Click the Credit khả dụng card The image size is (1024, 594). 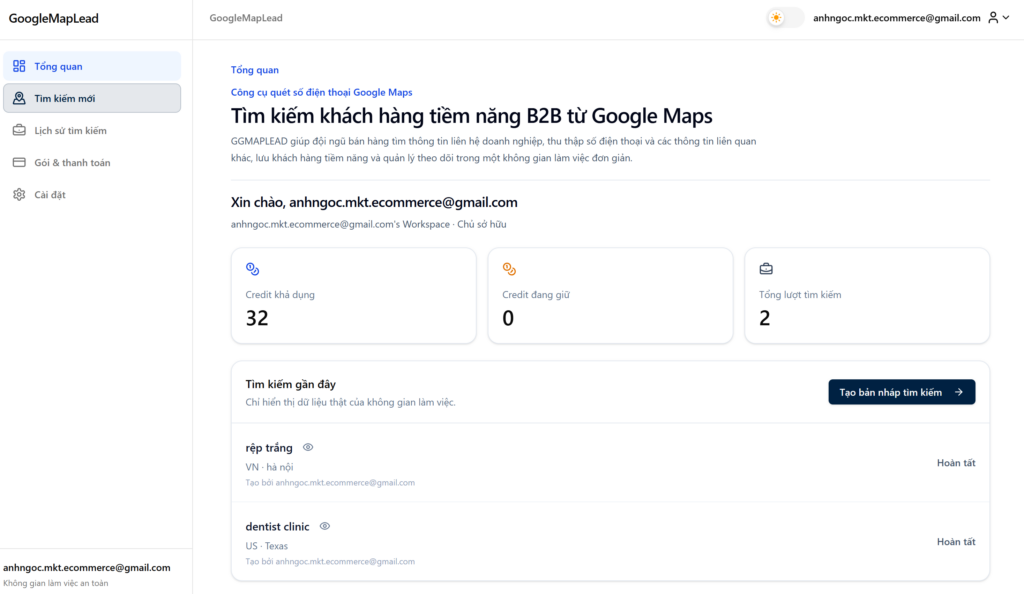[x=353, y=295]
